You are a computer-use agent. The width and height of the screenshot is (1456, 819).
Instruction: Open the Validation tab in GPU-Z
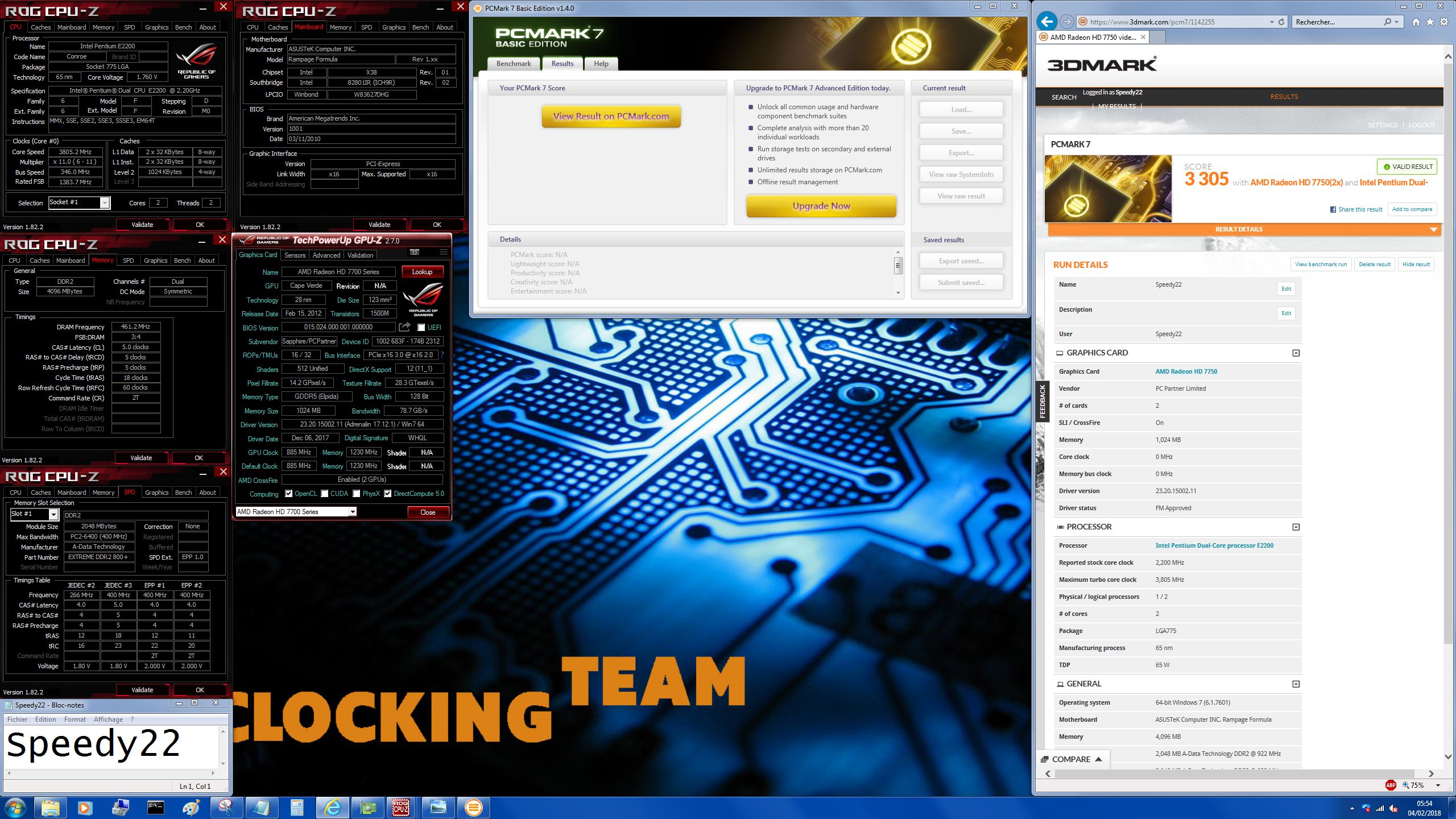click(361, 255)
